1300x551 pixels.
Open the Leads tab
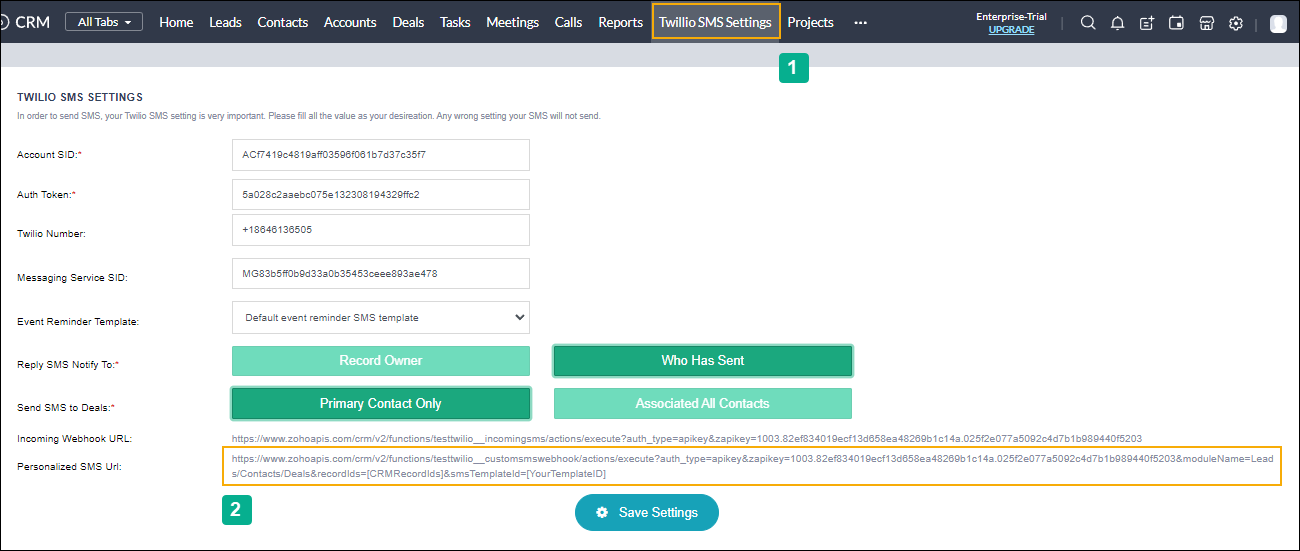[225, 22]
